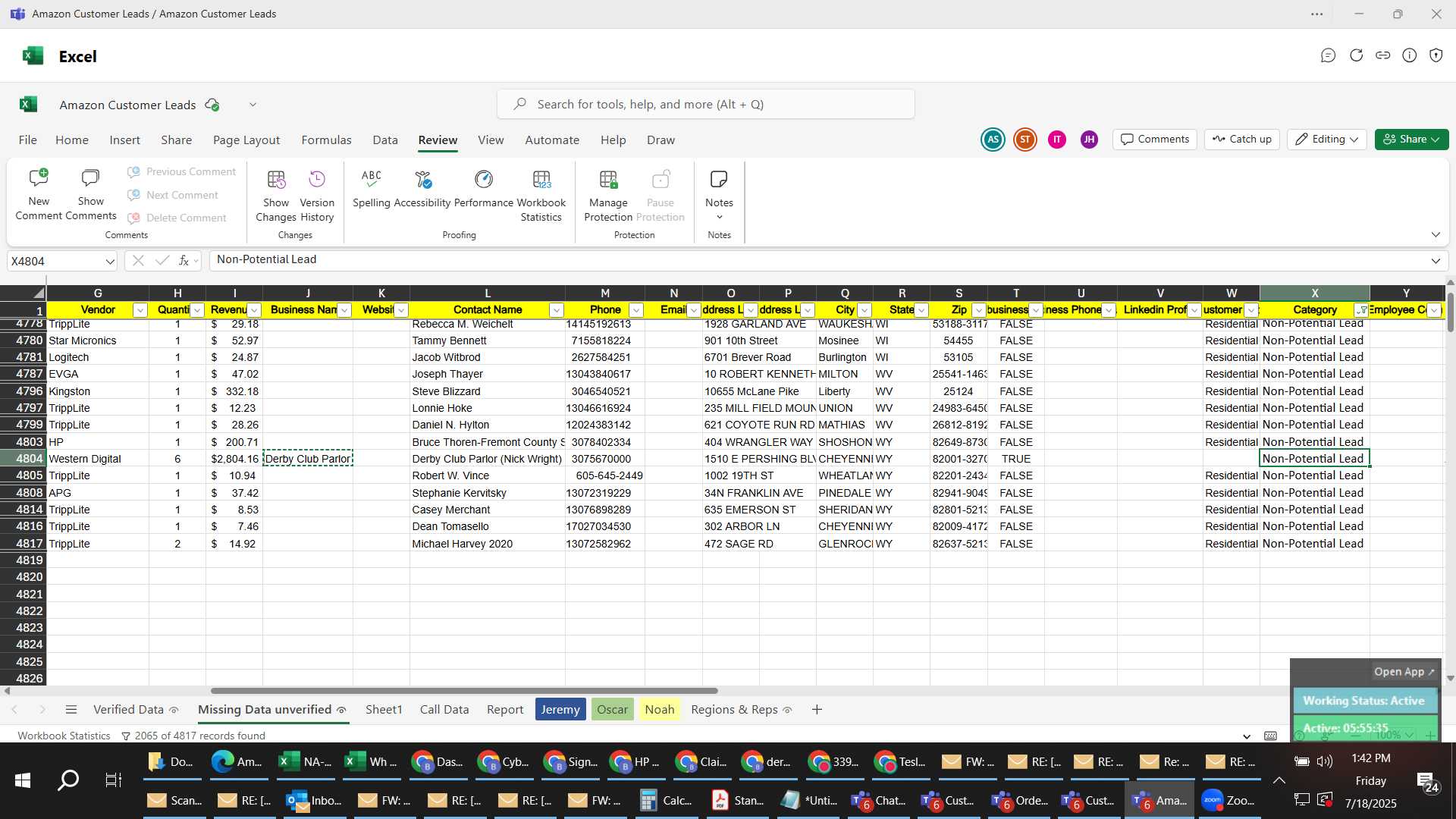
Task: Select row header 4804
Action: (24, 459)
